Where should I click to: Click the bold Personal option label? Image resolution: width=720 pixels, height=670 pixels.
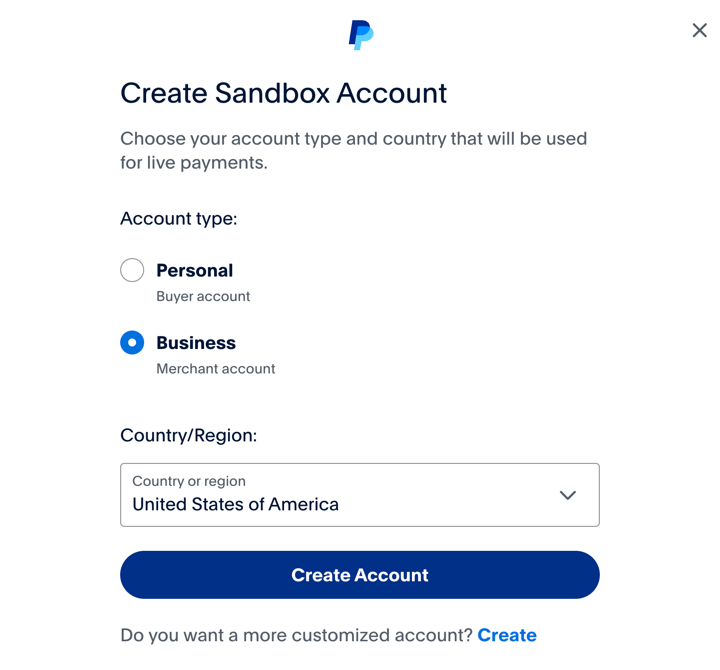point(195,270)
